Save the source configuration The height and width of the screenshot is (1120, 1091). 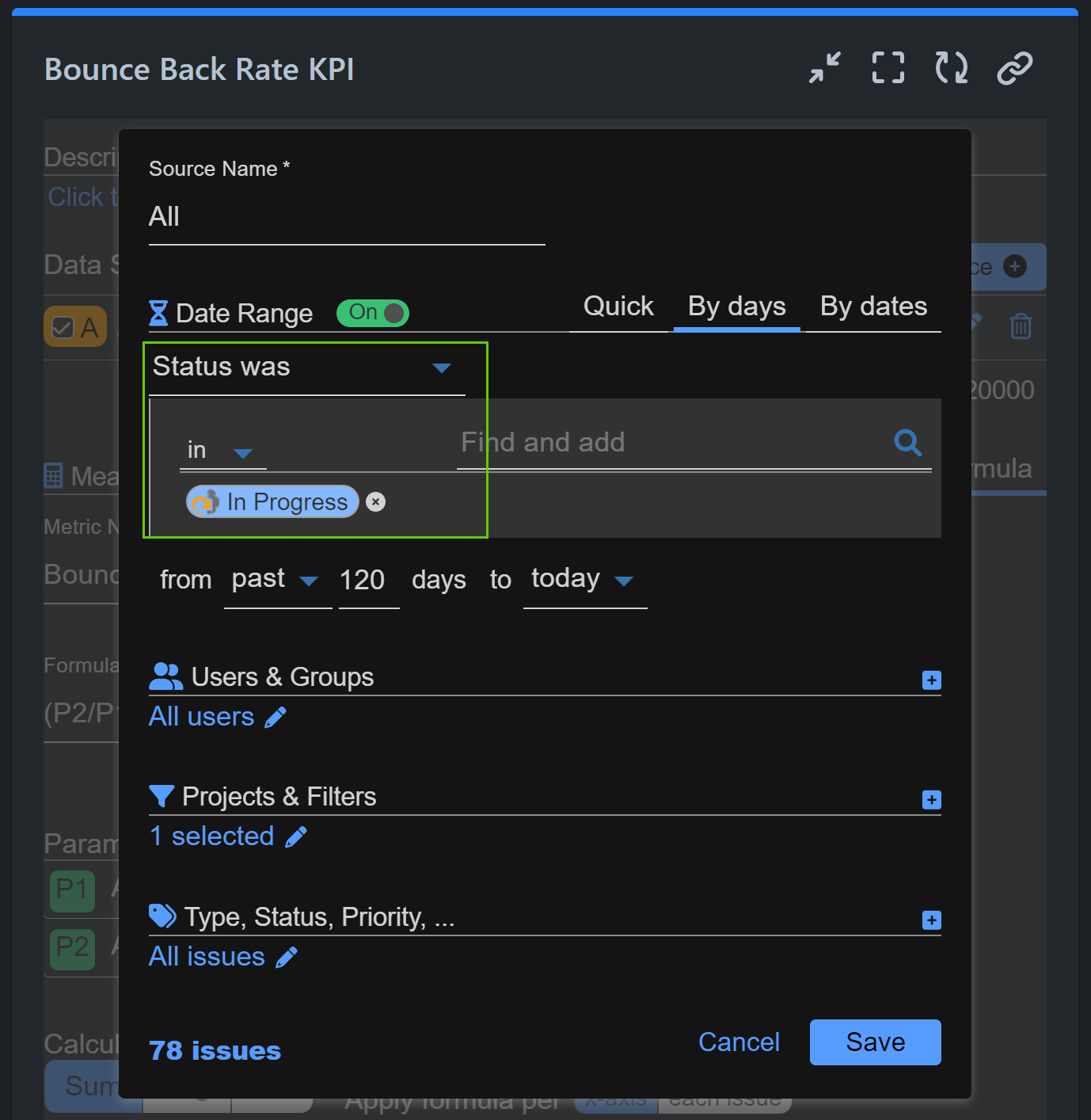874,1042
